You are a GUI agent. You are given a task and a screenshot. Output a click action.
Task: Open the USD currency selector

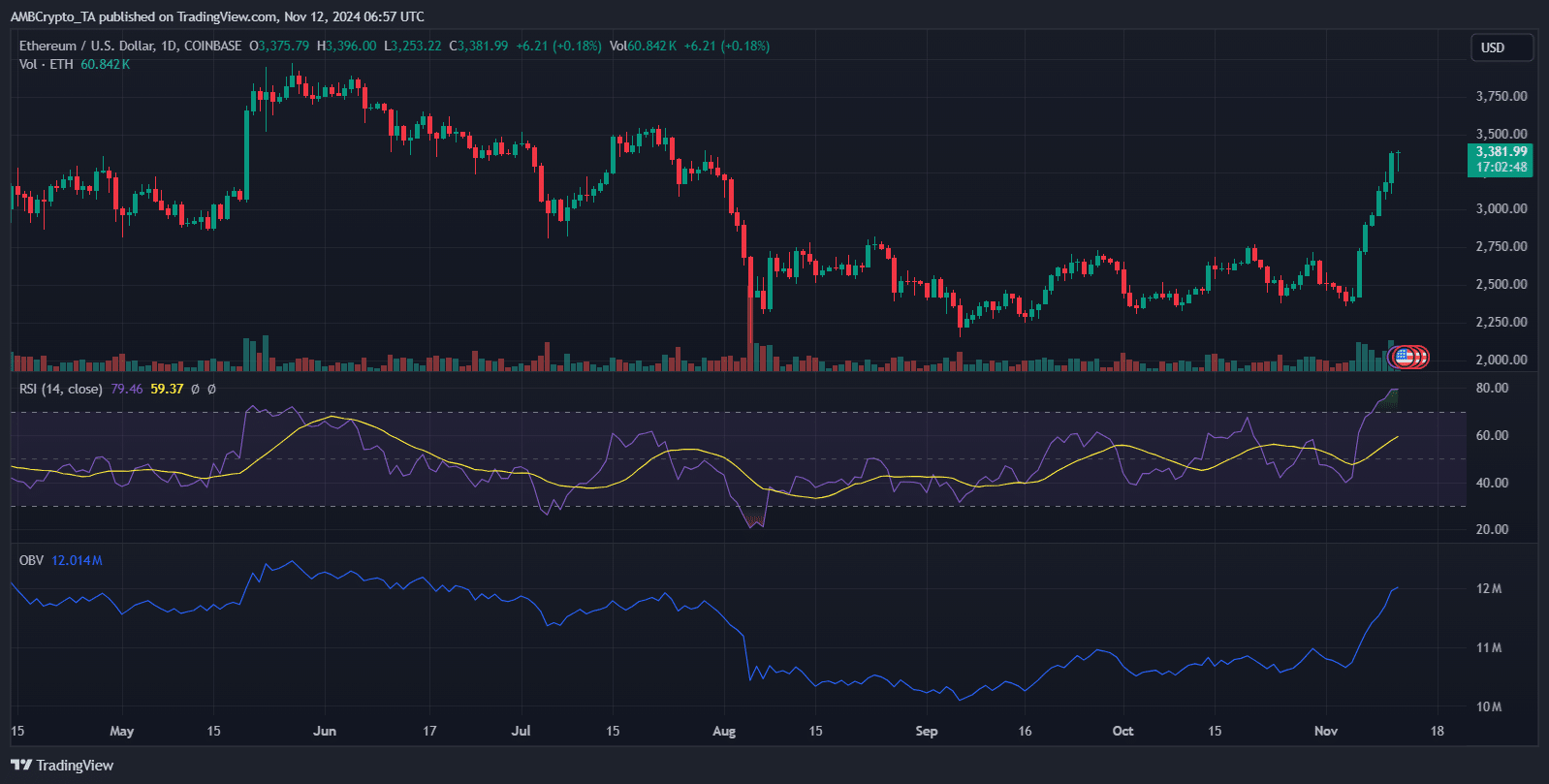[x=1502, y=47]
